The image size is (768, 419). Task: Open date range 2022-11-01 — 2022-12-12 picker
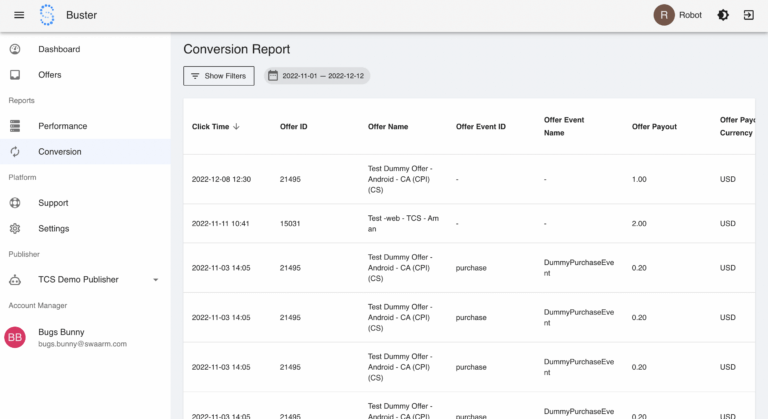(317, 75)
